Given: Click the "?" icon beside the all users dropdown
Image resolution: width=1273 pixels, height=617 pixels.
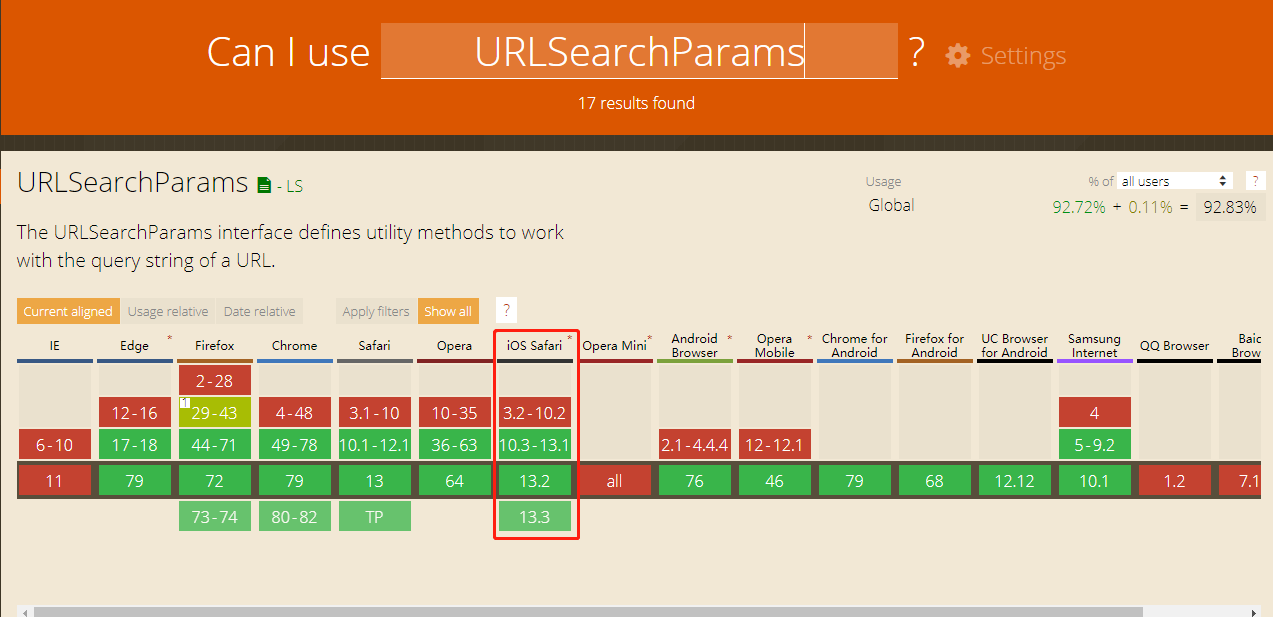Looking at the screenshot, I should [1255, 180].
